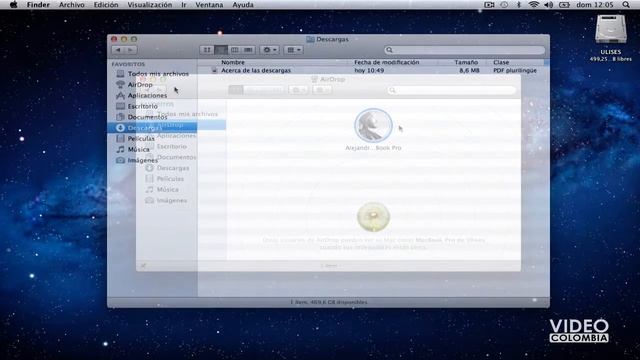Click the own-computer icon in AirDrop window

tap(373, 217)
